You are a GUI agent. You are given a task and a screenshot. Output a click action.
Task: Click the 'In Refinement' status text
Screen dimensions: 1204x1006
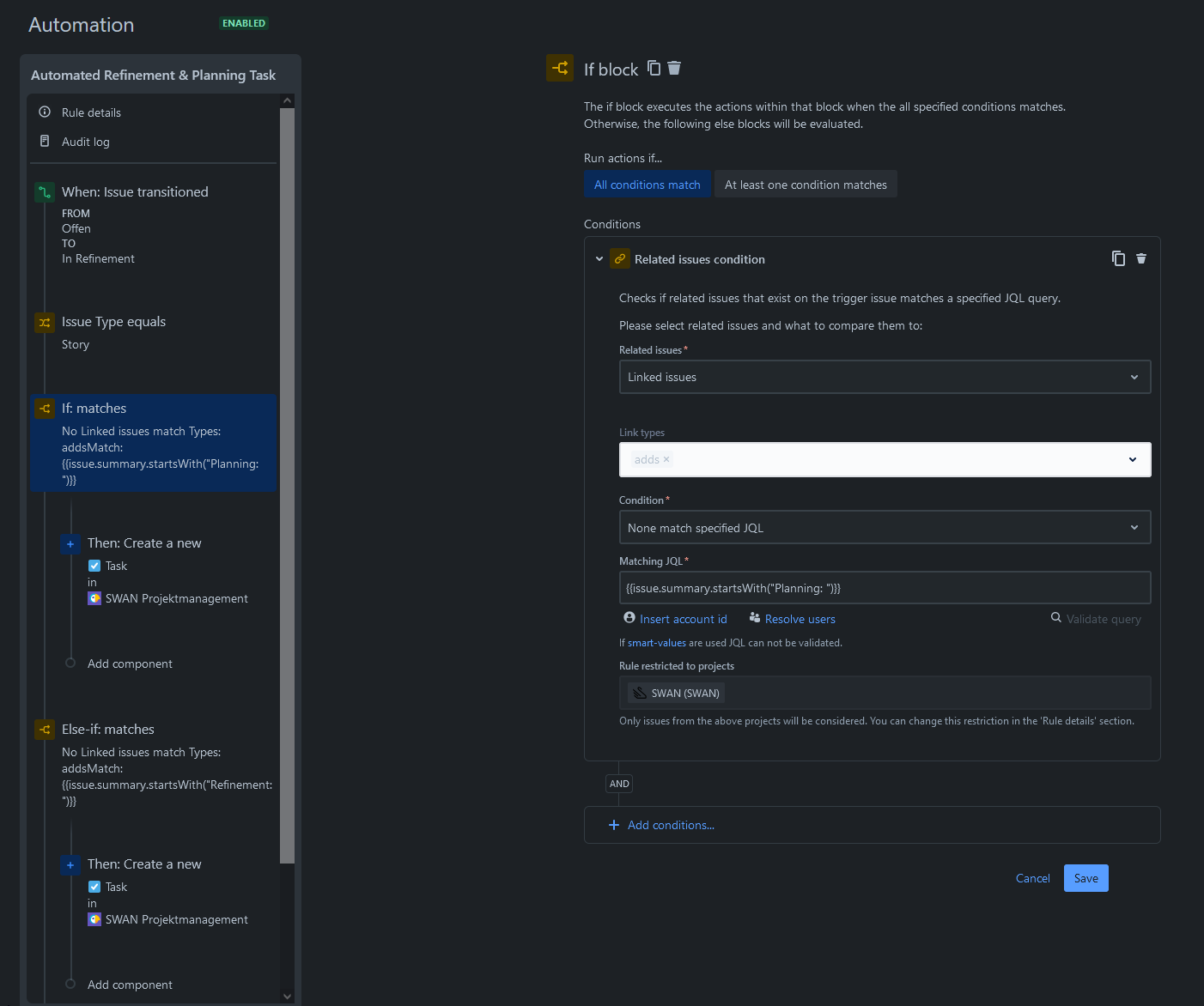coord(98,258)
